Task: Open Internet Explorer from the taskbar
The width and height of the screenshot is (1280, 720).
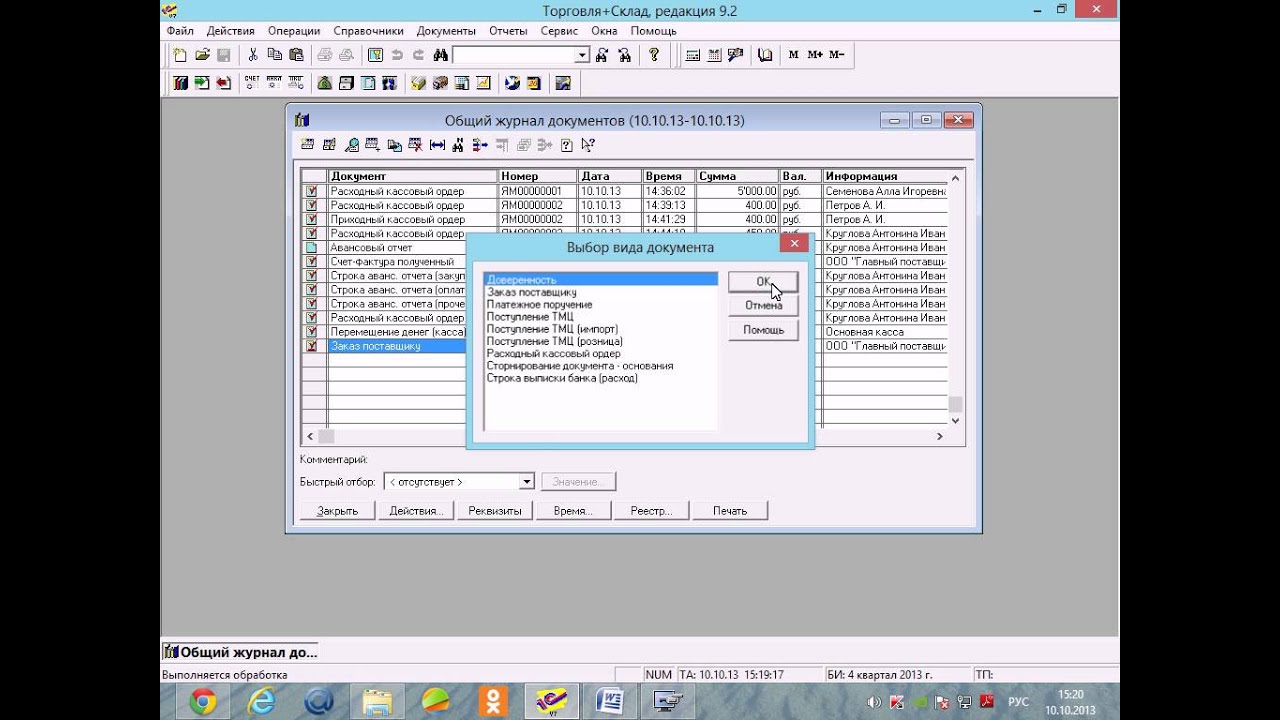Action: (261, 701)
